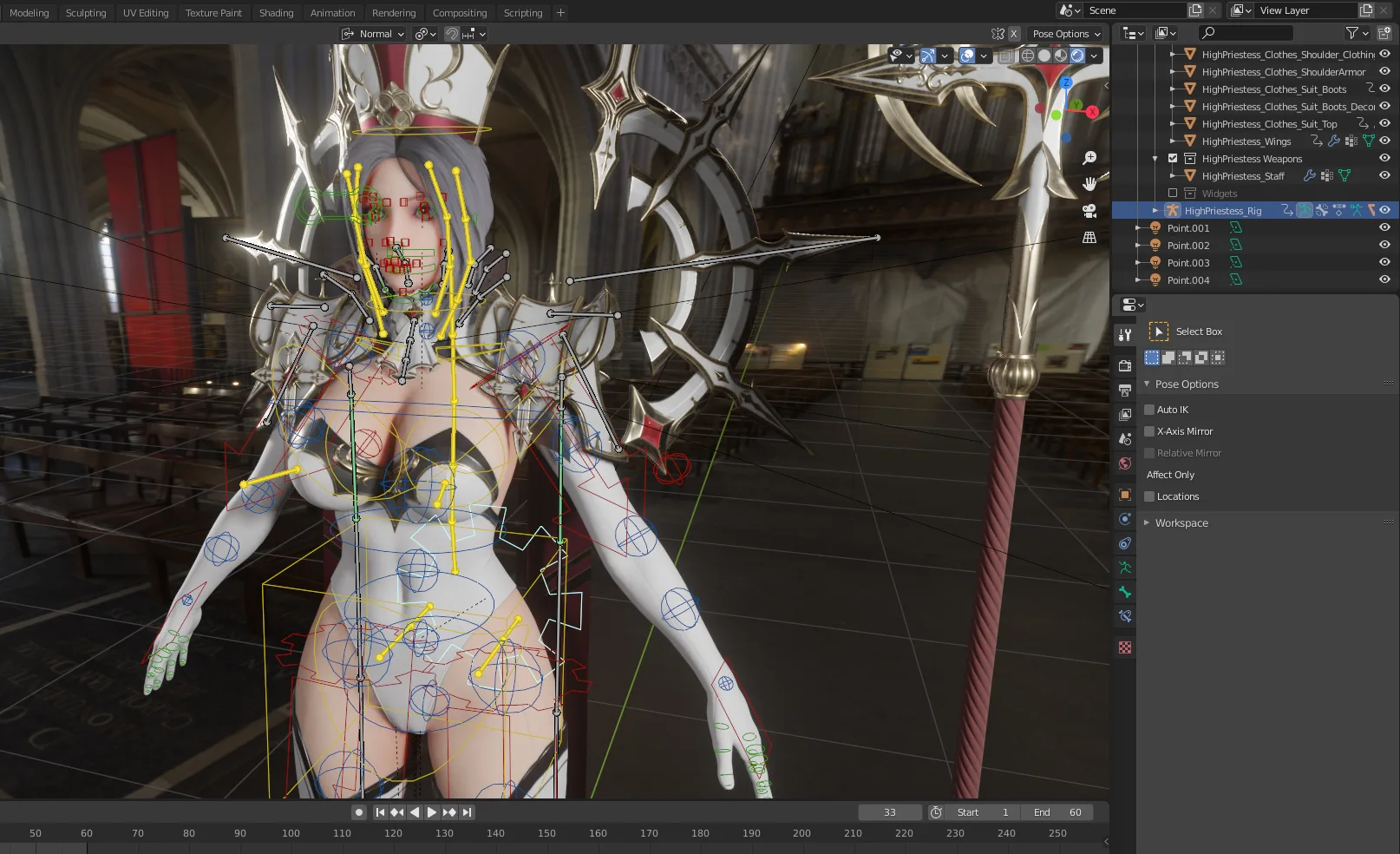
Task: Open the View Layer properties tab
Action: click(1125, 414)
